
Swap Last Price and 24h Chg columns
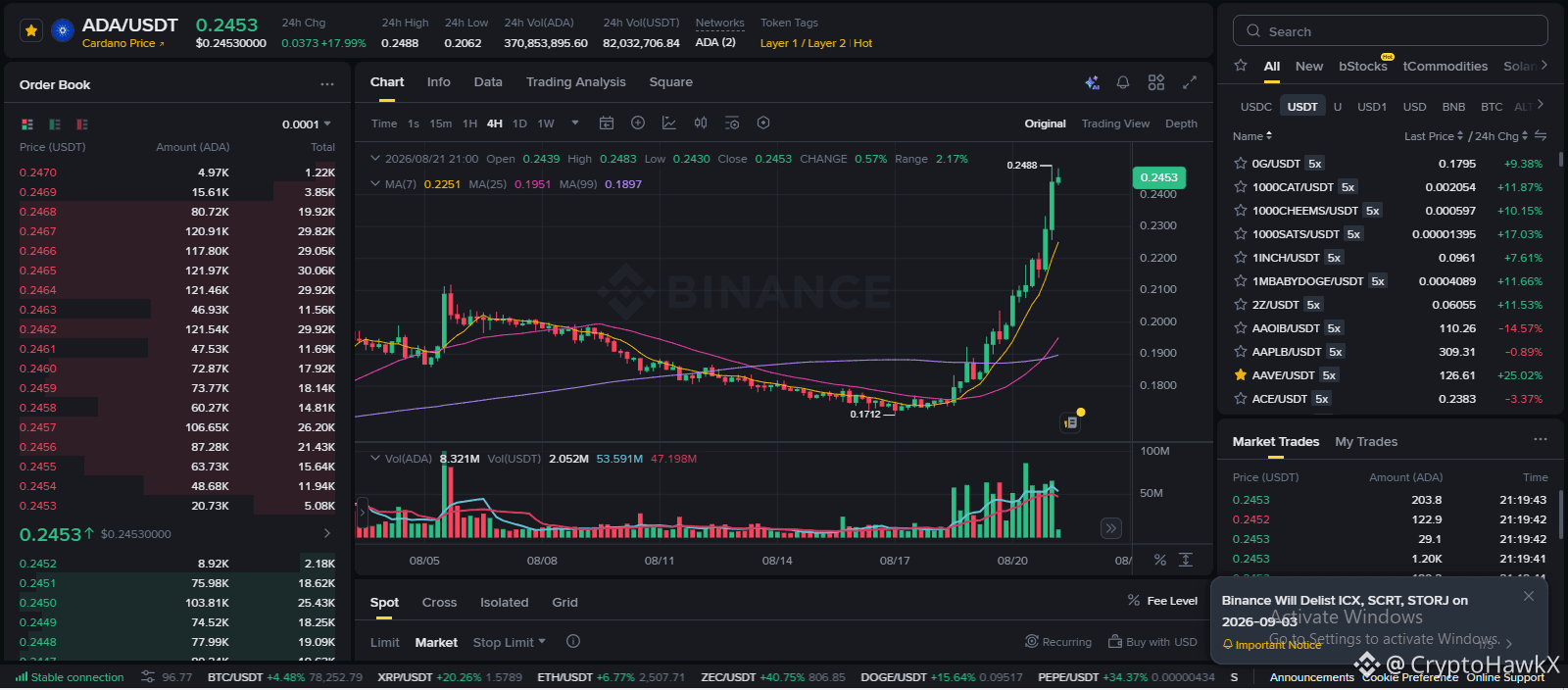[1541, 136]
